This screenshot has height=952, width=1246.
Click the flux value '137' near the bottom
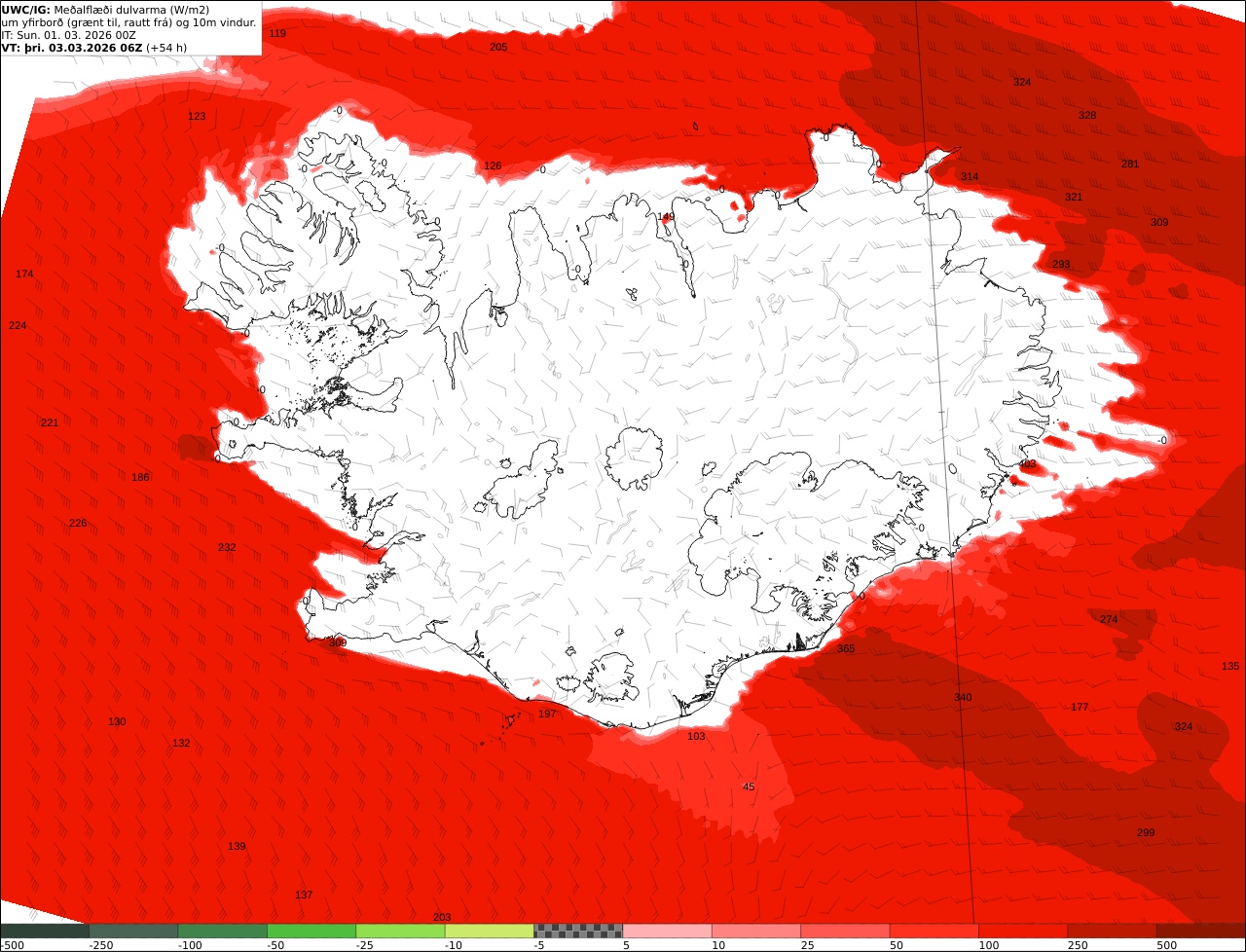[x=304, y=896]
